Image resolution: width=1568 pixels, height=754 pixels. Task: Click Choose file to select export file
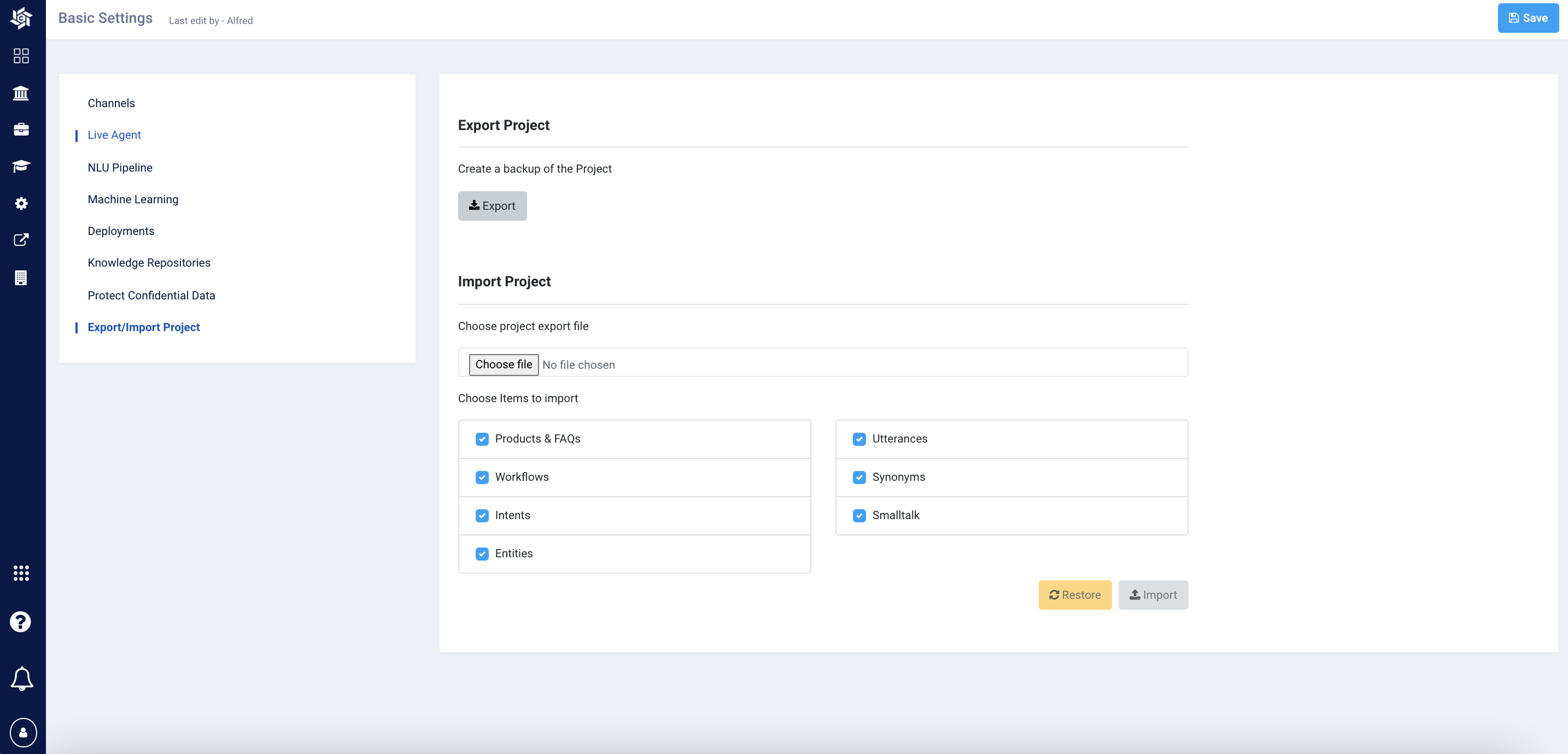click(x=504, y=364)
